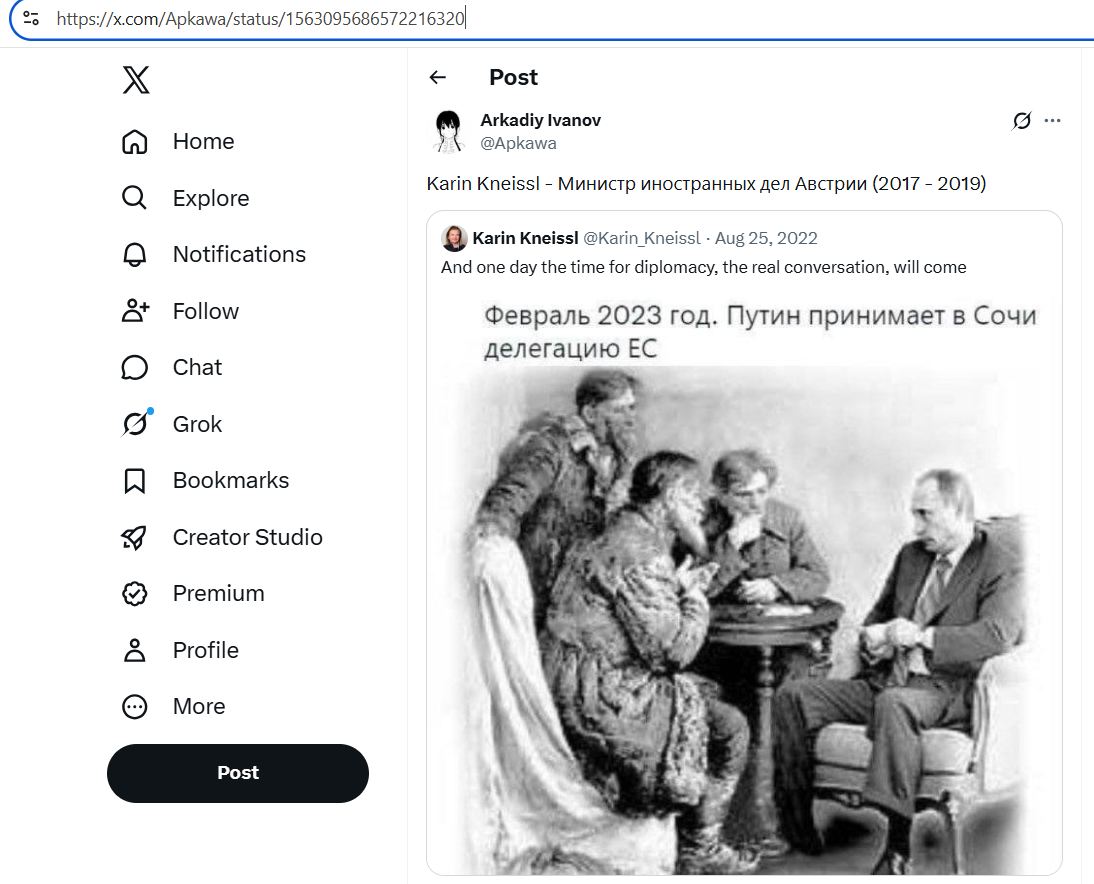Click Grok icon beside the post author
Image resolution: width=1094 pixels, height=884 pixels.
[1021, 121]
